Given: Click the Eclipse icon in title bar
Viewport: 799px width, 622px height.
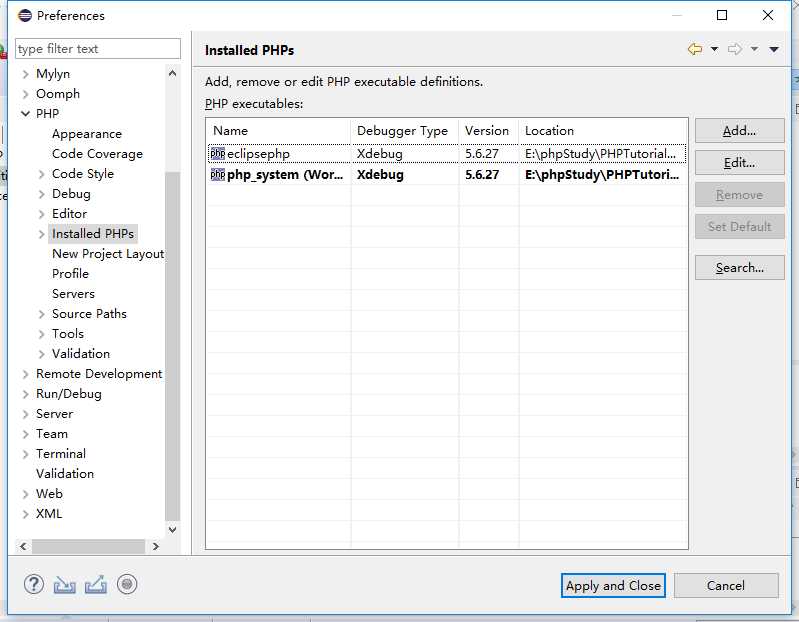Looking at the screenshot, I should pos(24,16).
